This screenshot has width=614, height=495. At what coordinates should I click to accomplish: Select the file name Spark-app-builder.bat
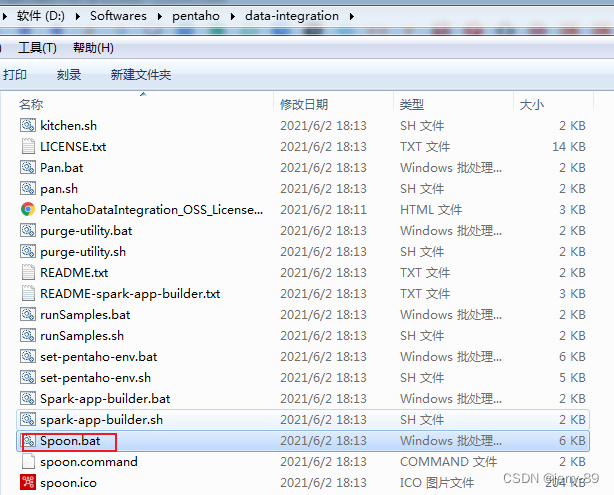(105, 399)
